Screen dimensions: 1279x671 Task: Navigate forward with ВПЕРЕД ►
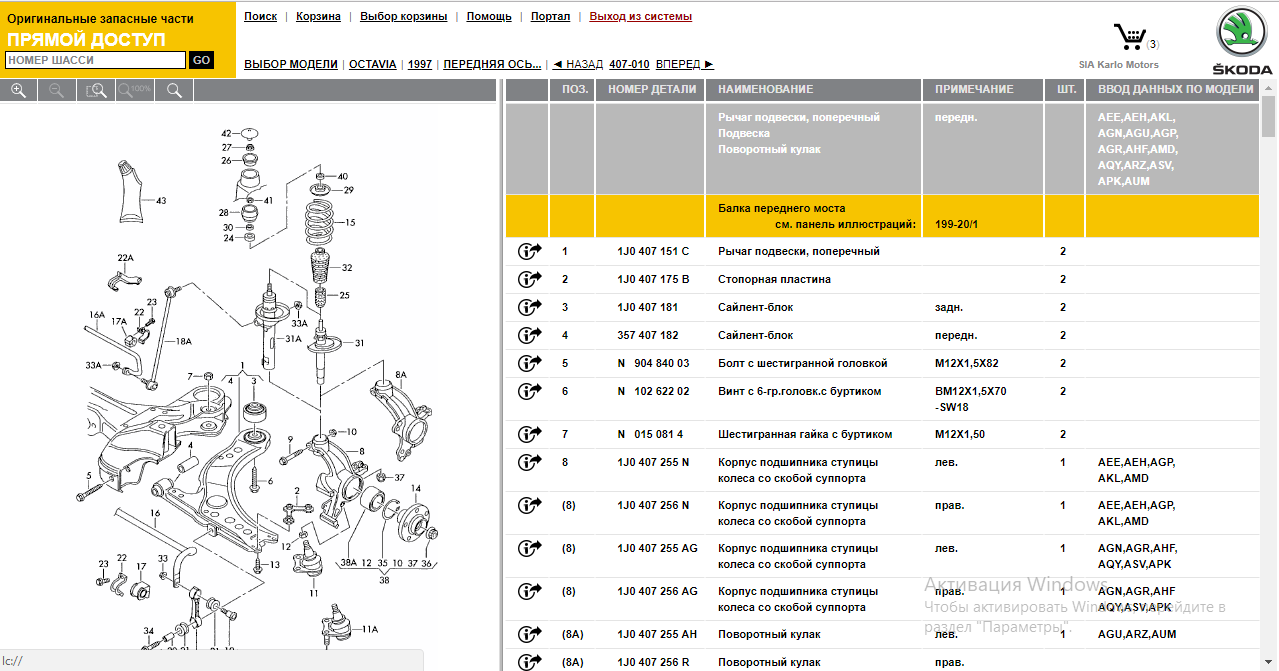(x=685, y=64)
